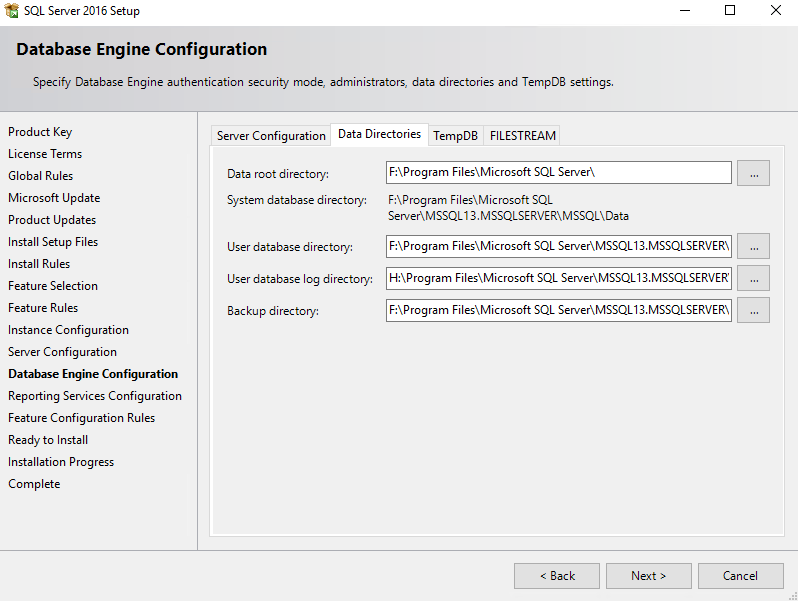798x601 pixels.
Task: Select Database Engine Configuration sidebar step
Action: tap(93, 374)
